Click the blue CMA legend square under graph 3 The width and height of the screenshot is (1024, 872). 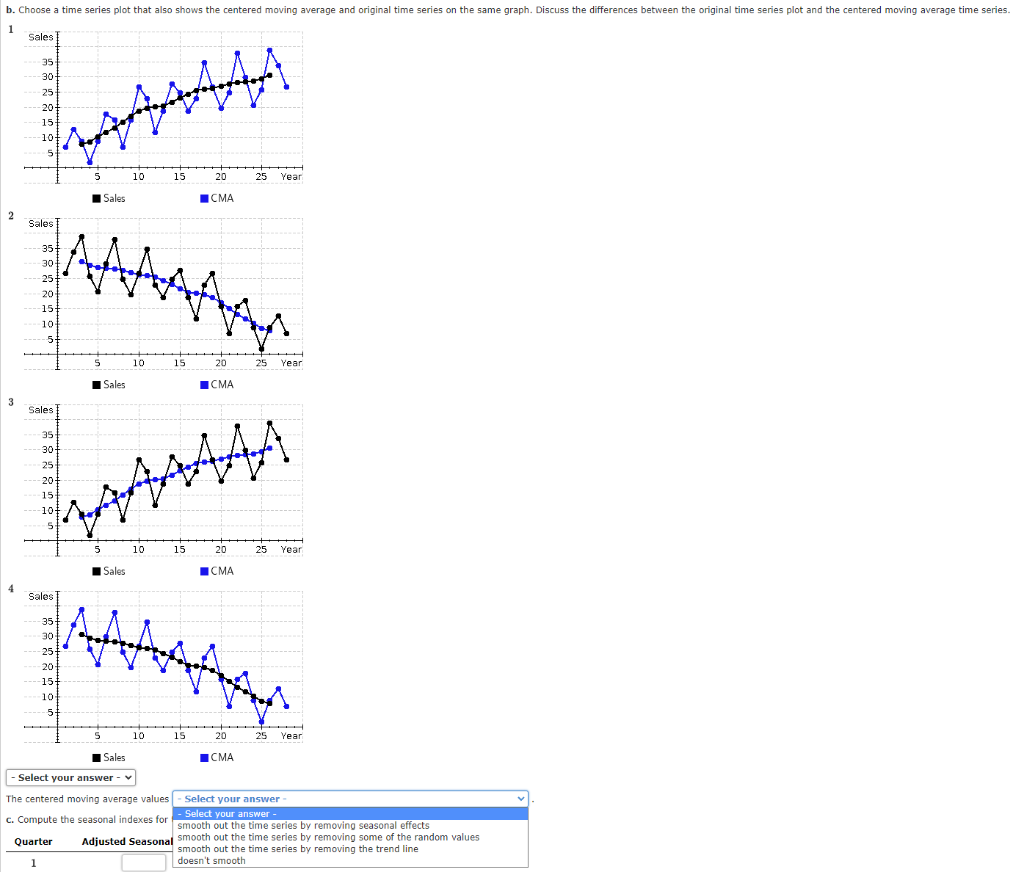point(205,571)
